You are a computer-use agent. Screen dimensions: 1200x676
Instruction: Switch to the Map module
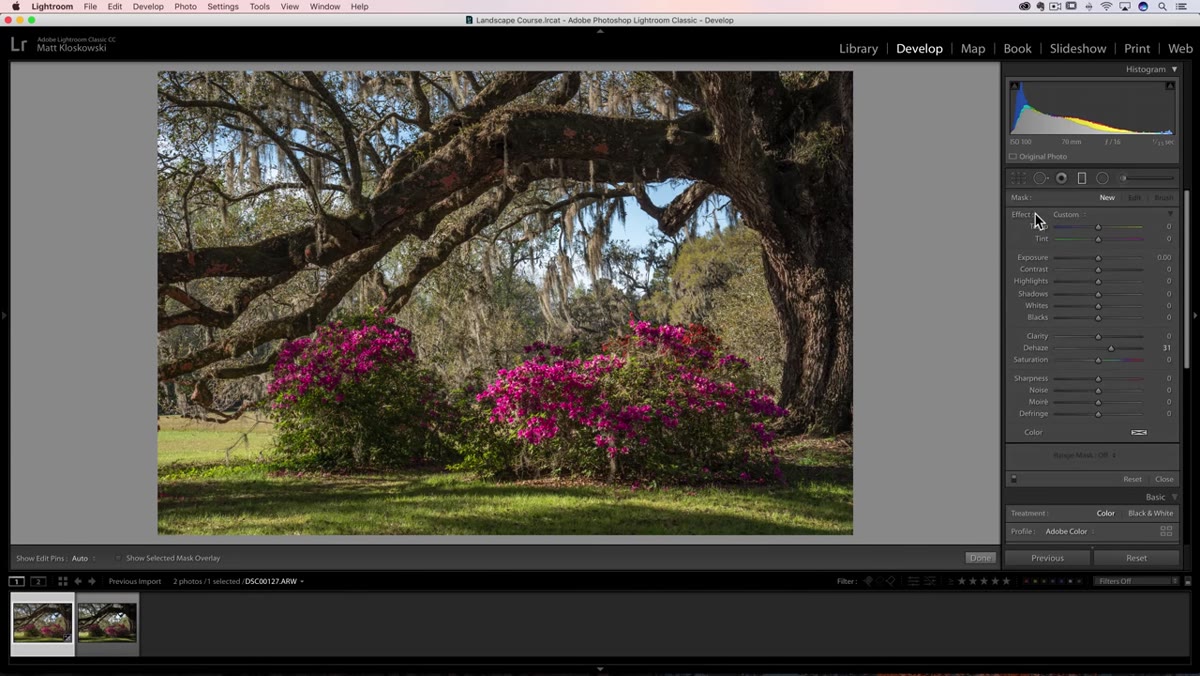[x=973, y=48]
